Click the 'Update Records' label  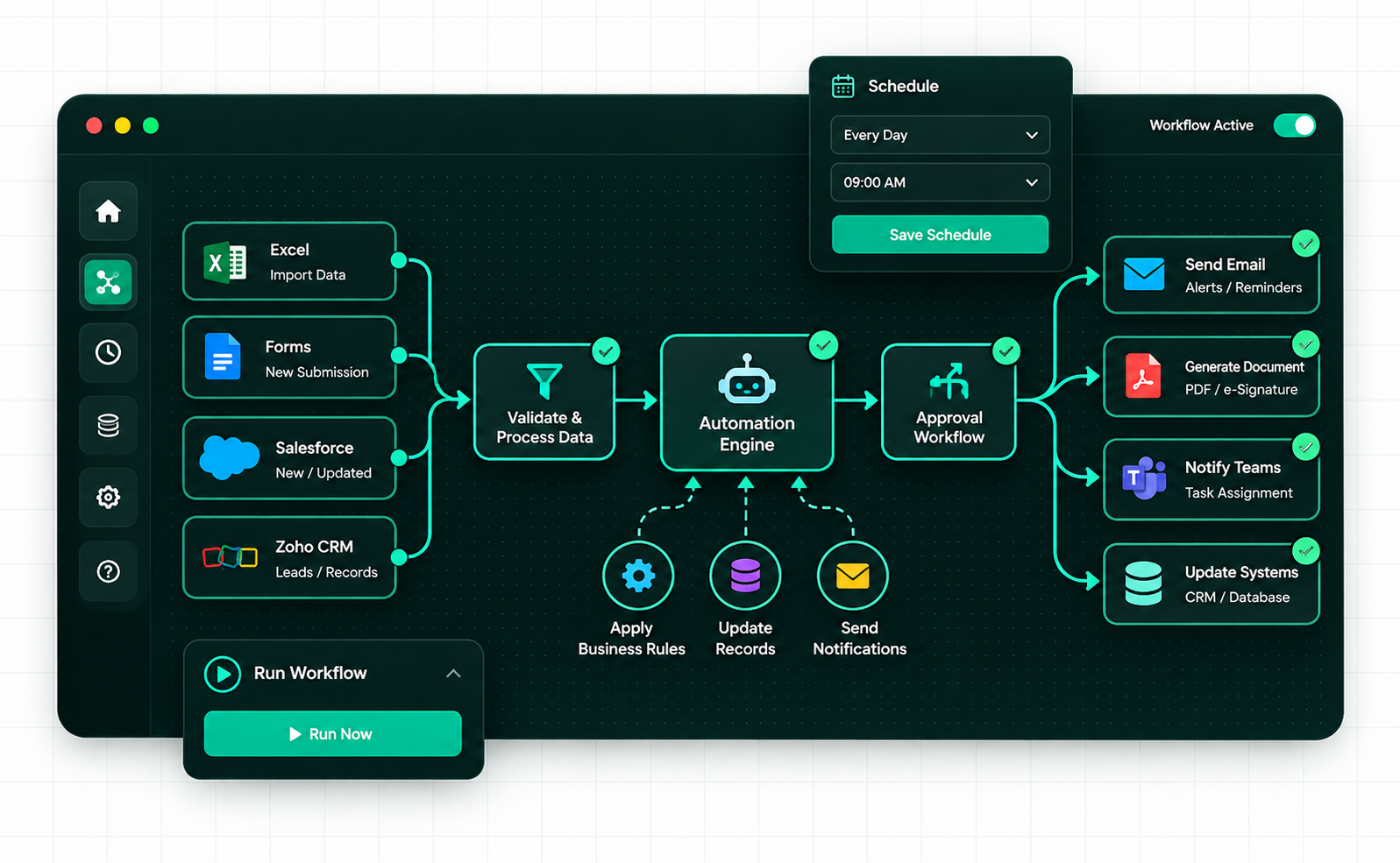click(x=745, y=639)
